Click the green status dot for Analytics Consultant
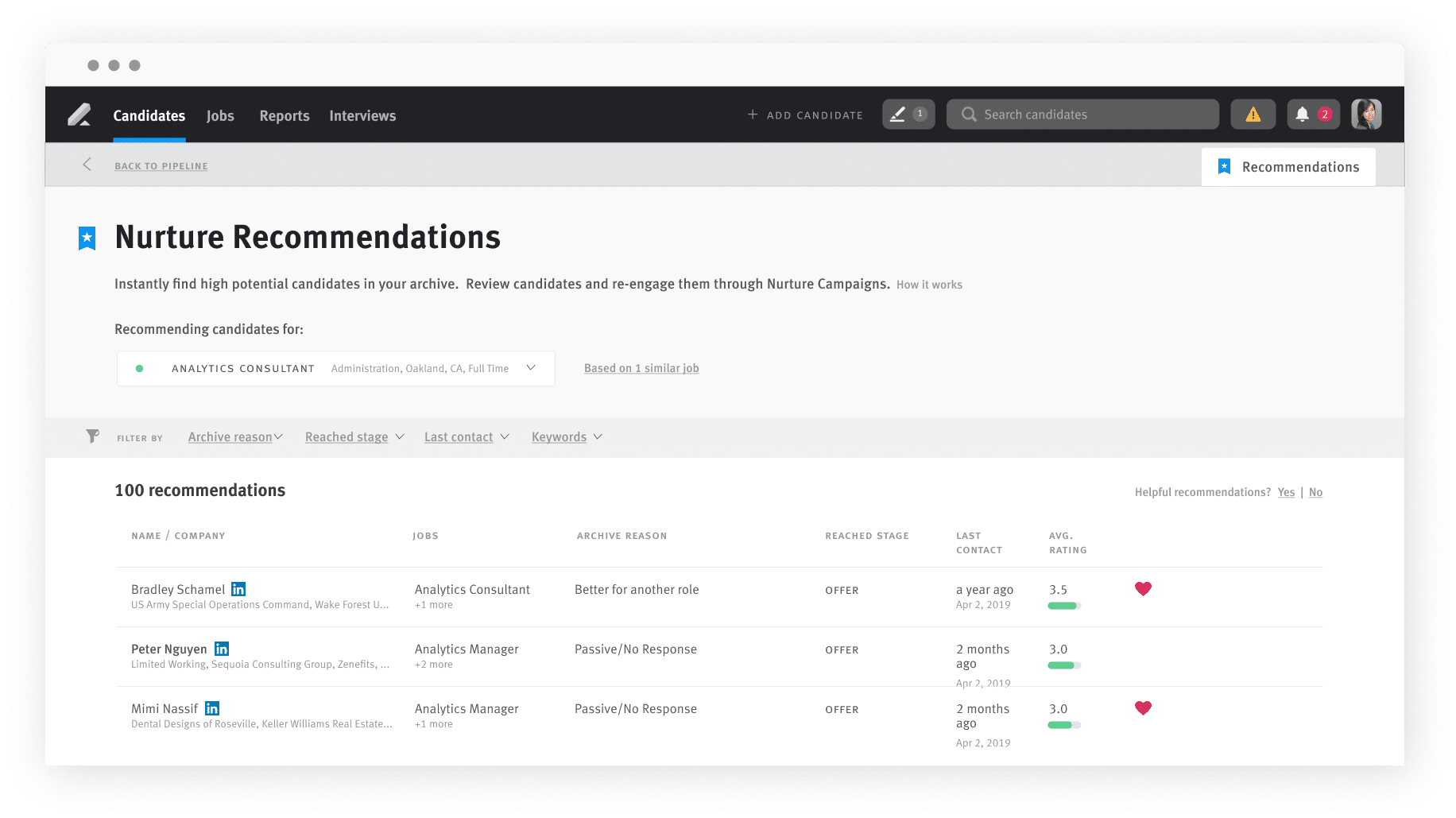1456x818 pixels. coord(140,369)
